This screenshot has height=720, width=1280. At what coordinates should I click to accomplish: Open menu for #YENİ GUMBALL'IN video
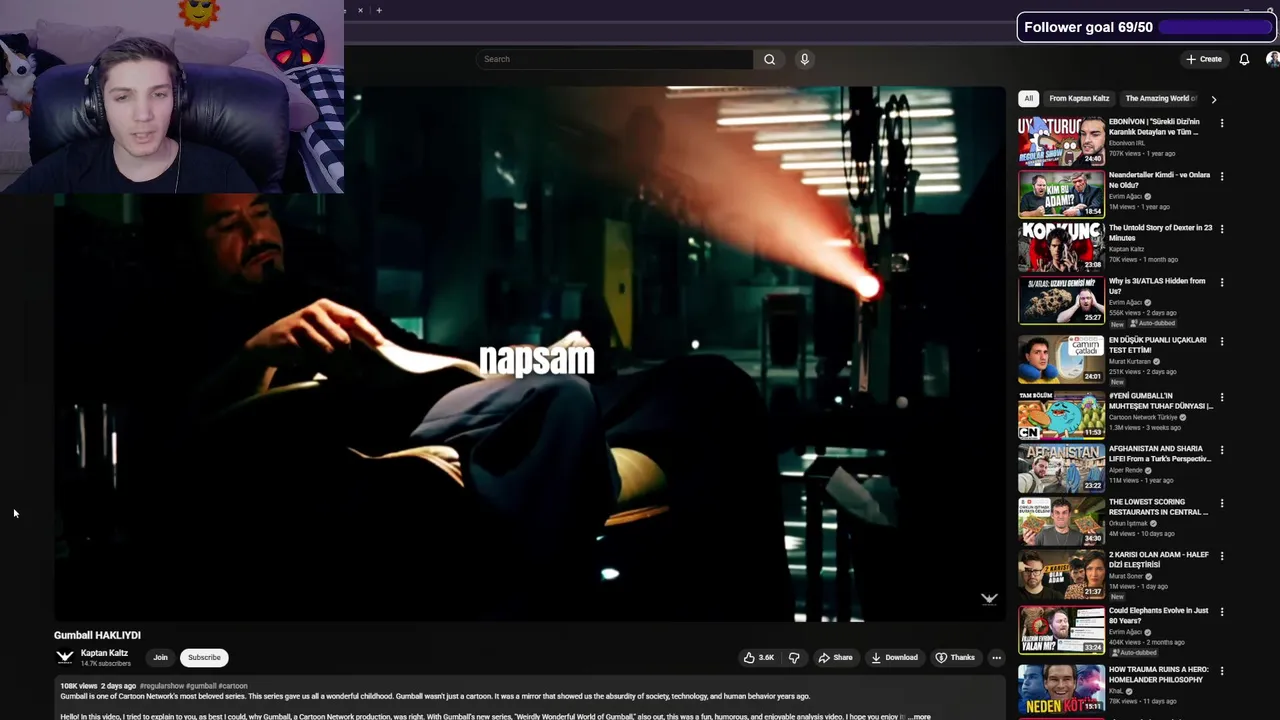(x=1221, y=397)
